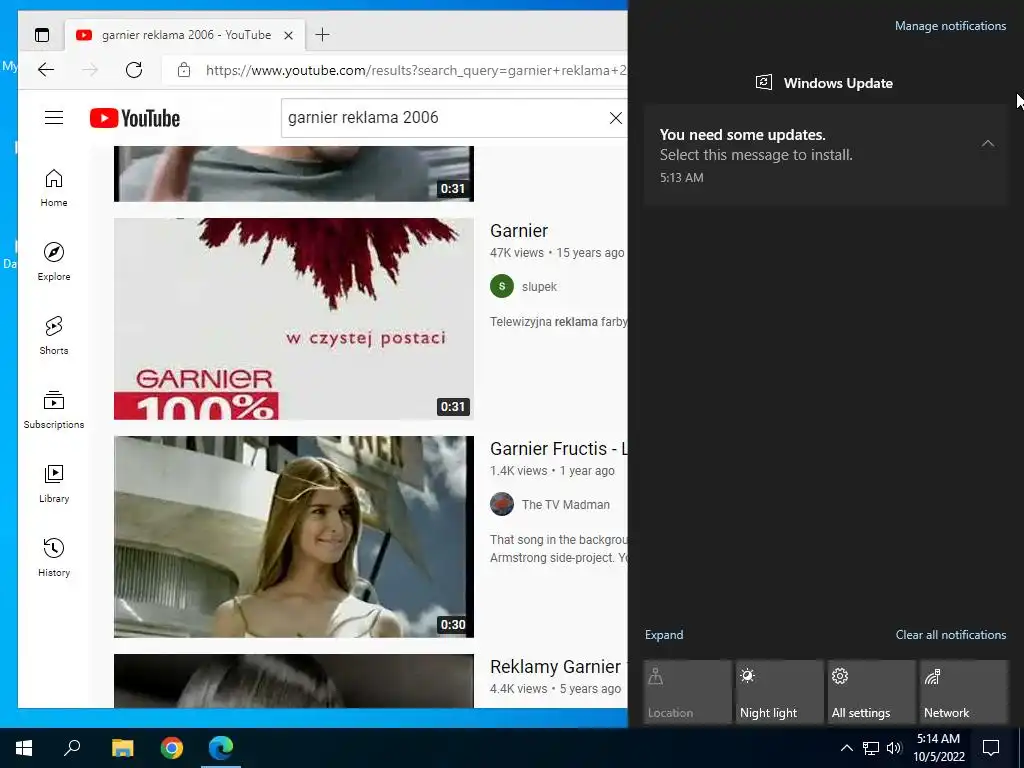
Task: Open the 'Garnier Fructis' video title link
Action: [558, 449]
